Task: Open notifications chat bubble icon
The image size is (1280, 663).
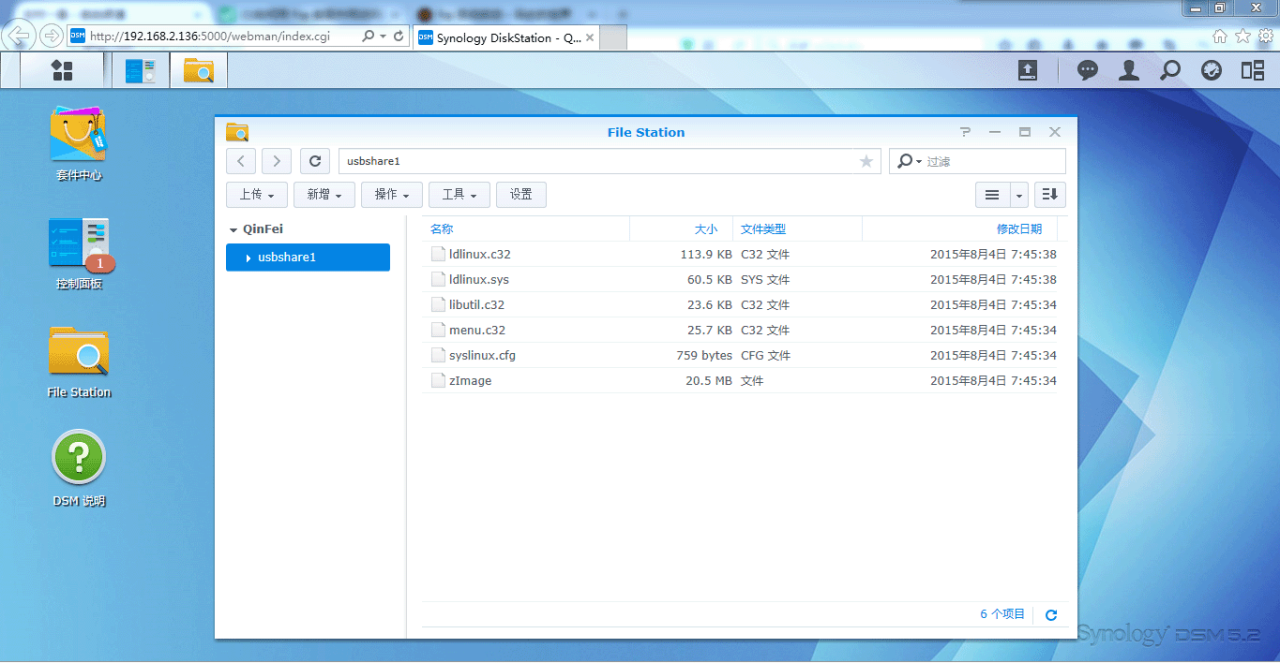Action: [x=1087, y=70]
